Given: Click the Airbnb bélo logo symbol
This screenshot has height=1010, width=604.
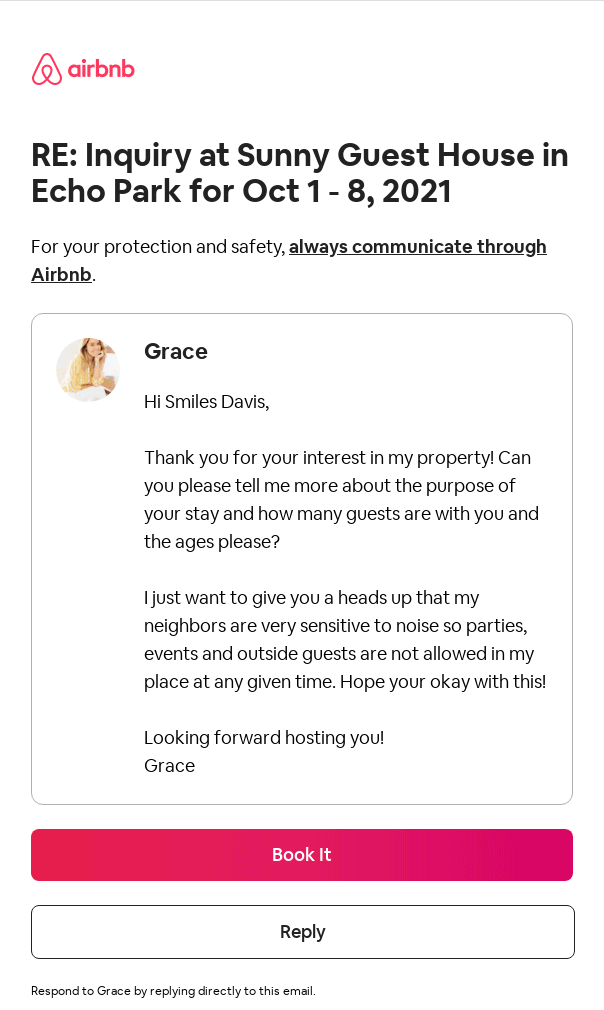Looking at the screenshot, I should click(x=46, y=69).
